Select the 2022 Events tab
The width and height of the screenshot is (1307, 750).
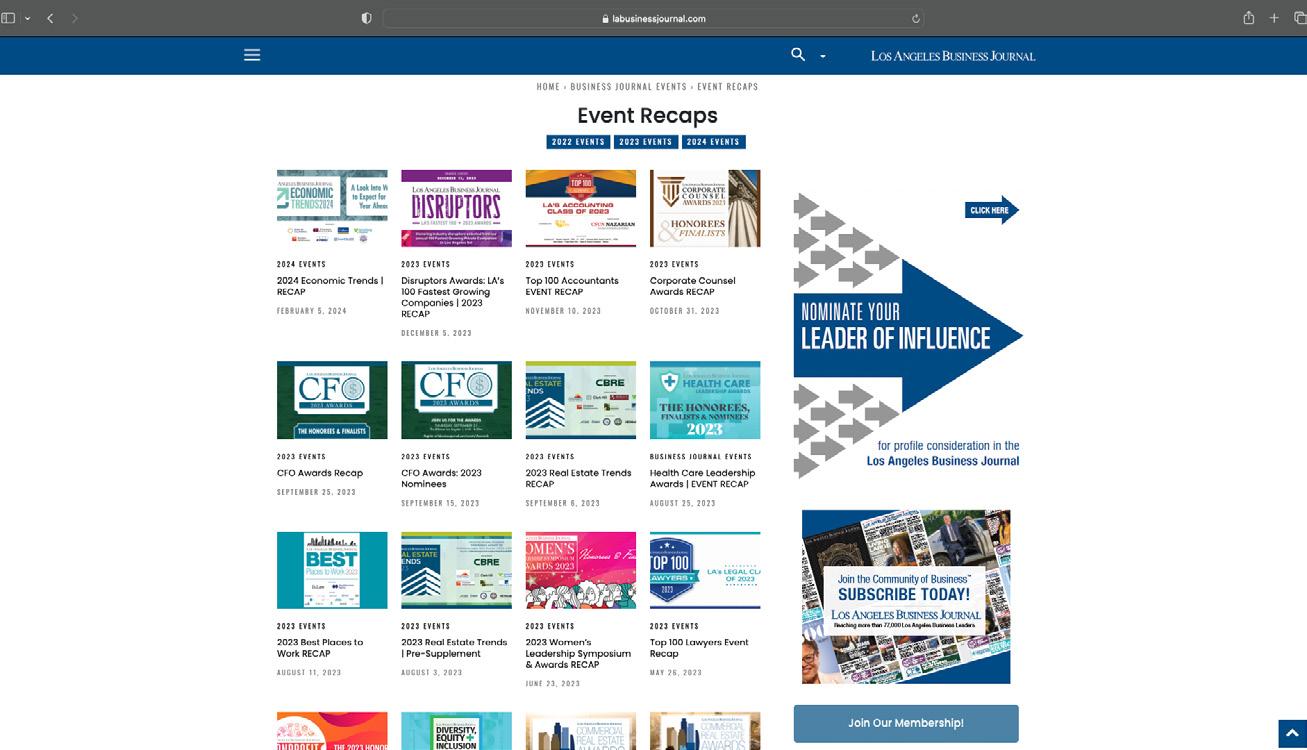(578, 142)
